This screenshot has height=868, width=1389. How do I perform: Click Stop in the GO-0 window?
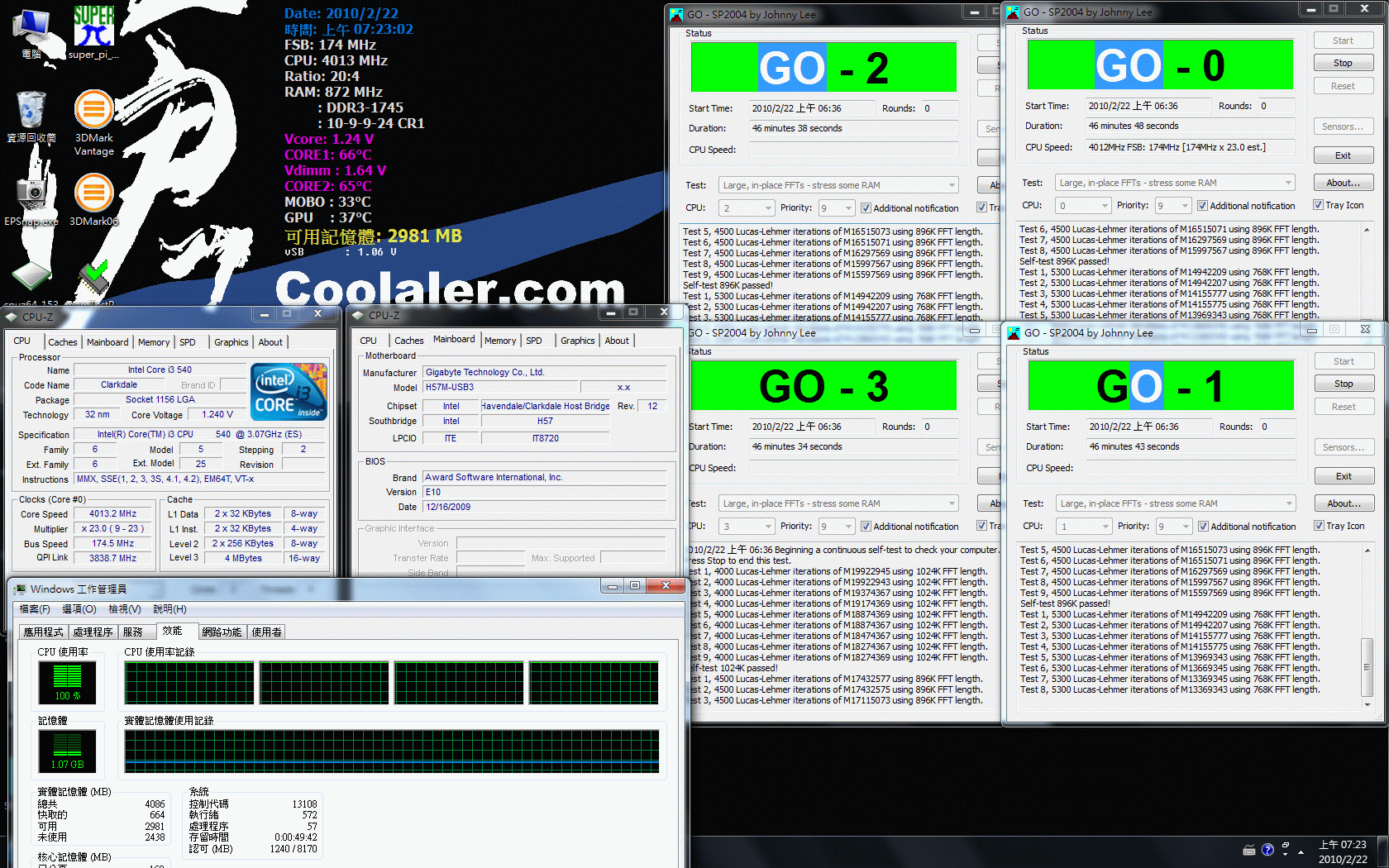[1343, 63]
